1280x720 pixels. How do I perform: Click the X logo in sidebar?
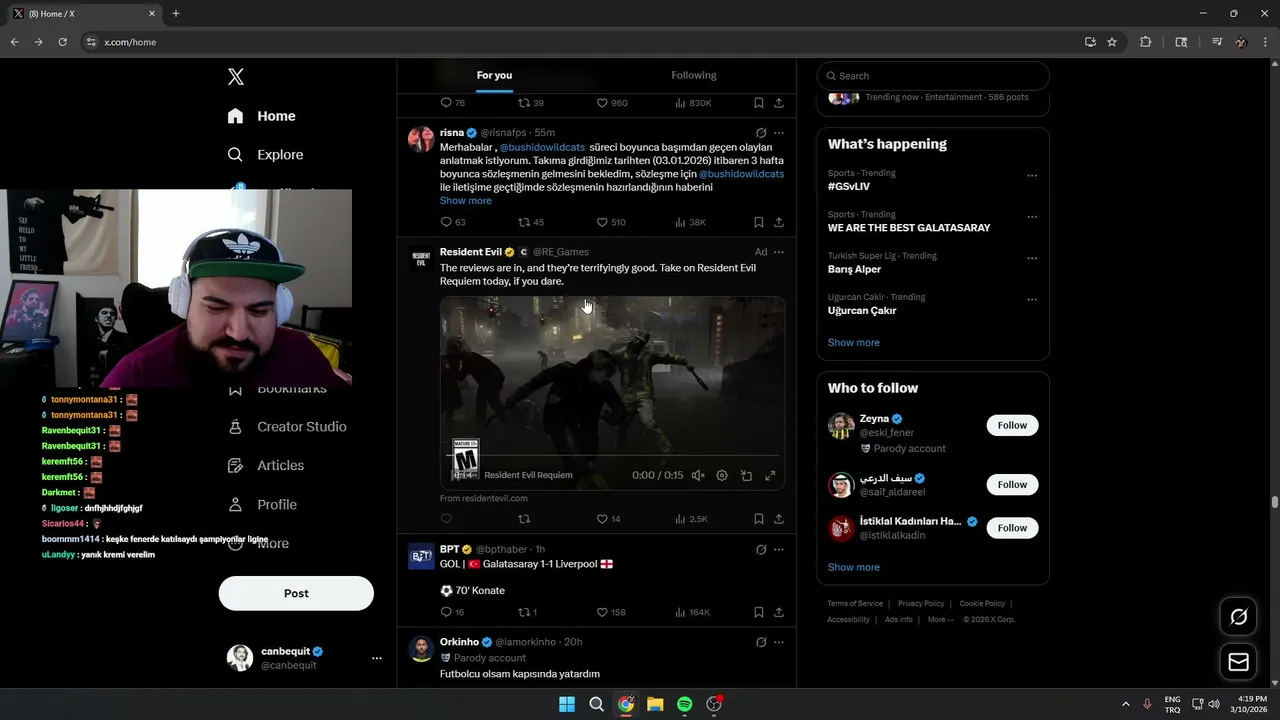click(x=236, y=77)
